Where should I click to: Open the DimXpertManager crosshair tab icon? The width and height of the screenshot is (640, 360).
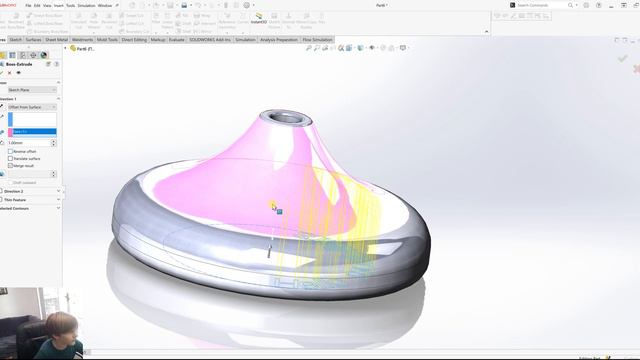coord(33,55)
